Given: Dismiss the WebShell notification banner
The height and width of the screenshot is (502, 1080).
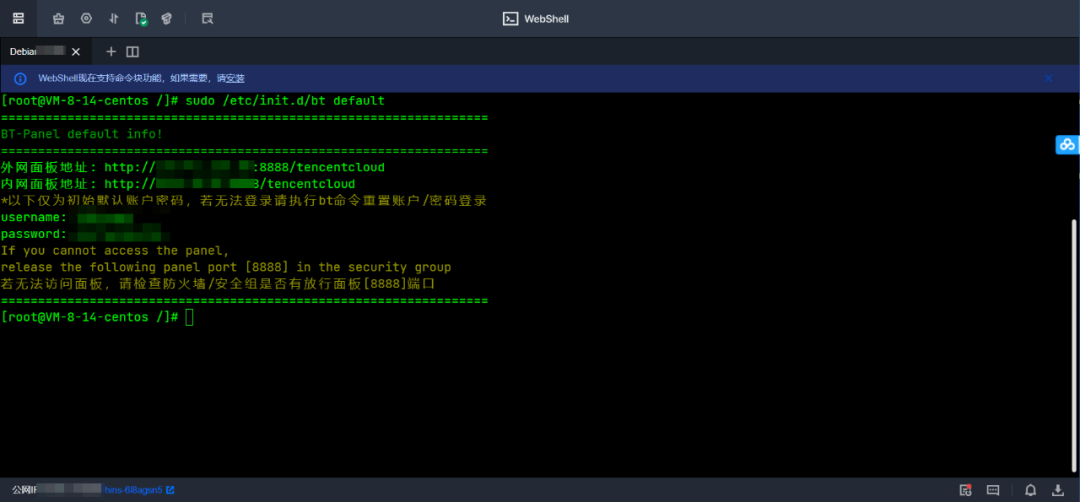Looking at the screenshot, I should [x=1048, y=79].
